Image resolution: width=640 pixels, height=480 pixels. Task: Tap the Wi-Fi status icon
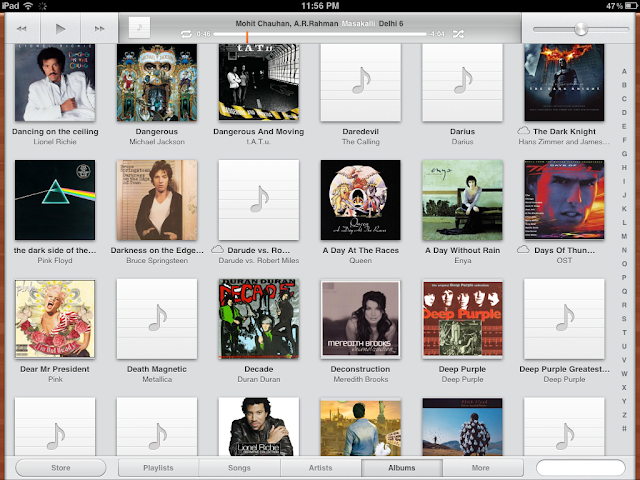coord(28,6)
